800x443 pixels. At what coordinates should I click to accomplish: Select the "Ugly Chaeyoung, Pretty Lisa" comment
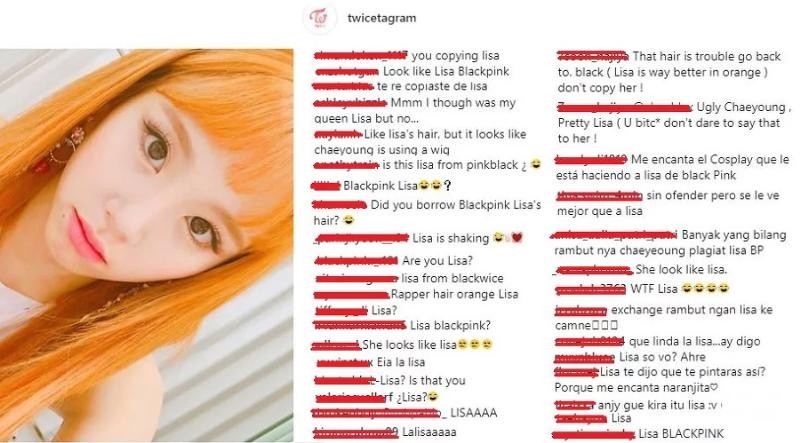click(x=673, y=122)
